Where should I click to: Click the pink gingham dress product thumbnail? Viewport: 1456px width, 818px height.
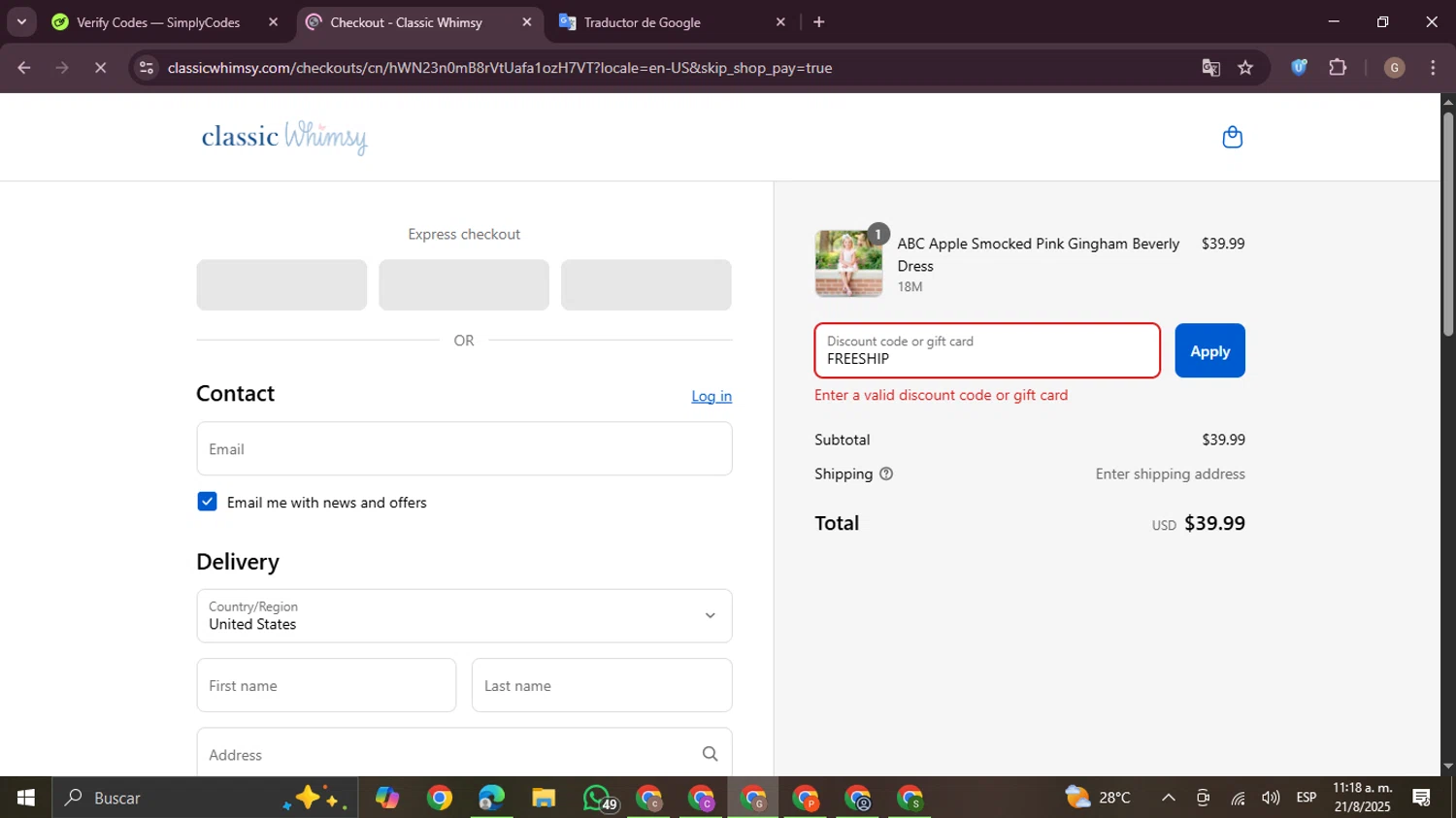pyautogui.click(x=848, y=263)
